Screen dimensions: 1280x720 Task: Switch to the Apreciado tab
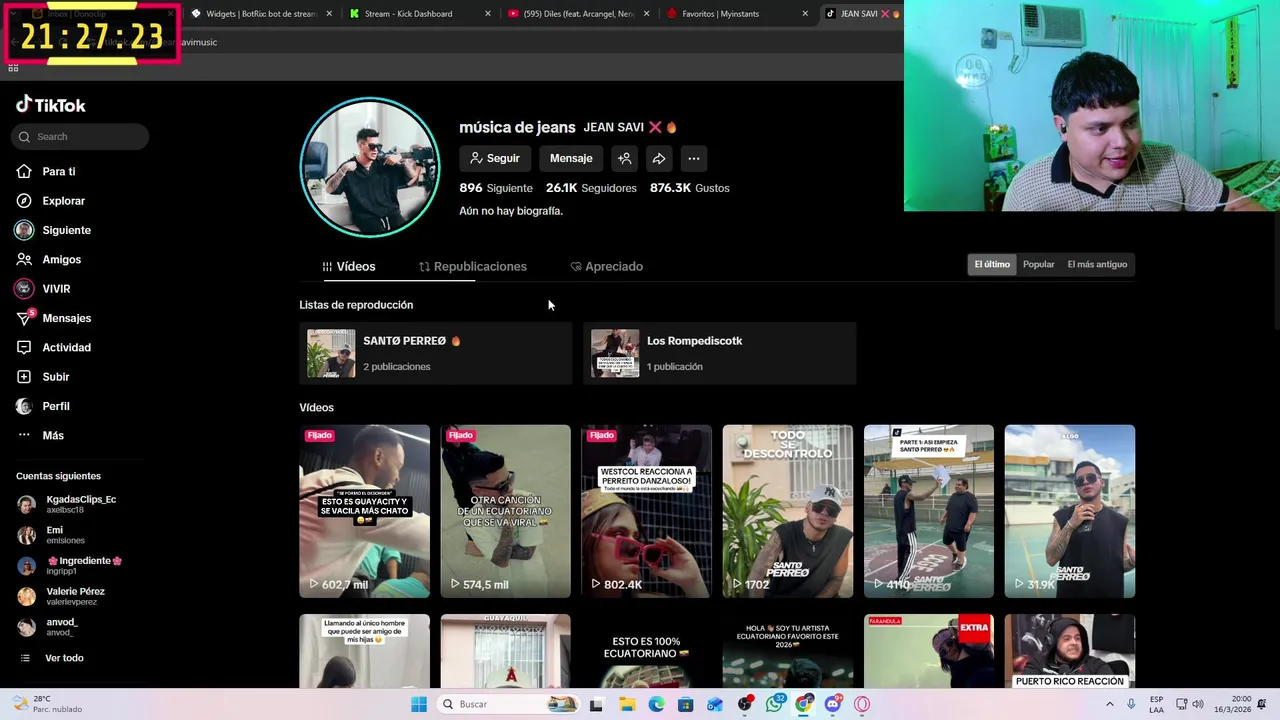[x=607, y=267]
